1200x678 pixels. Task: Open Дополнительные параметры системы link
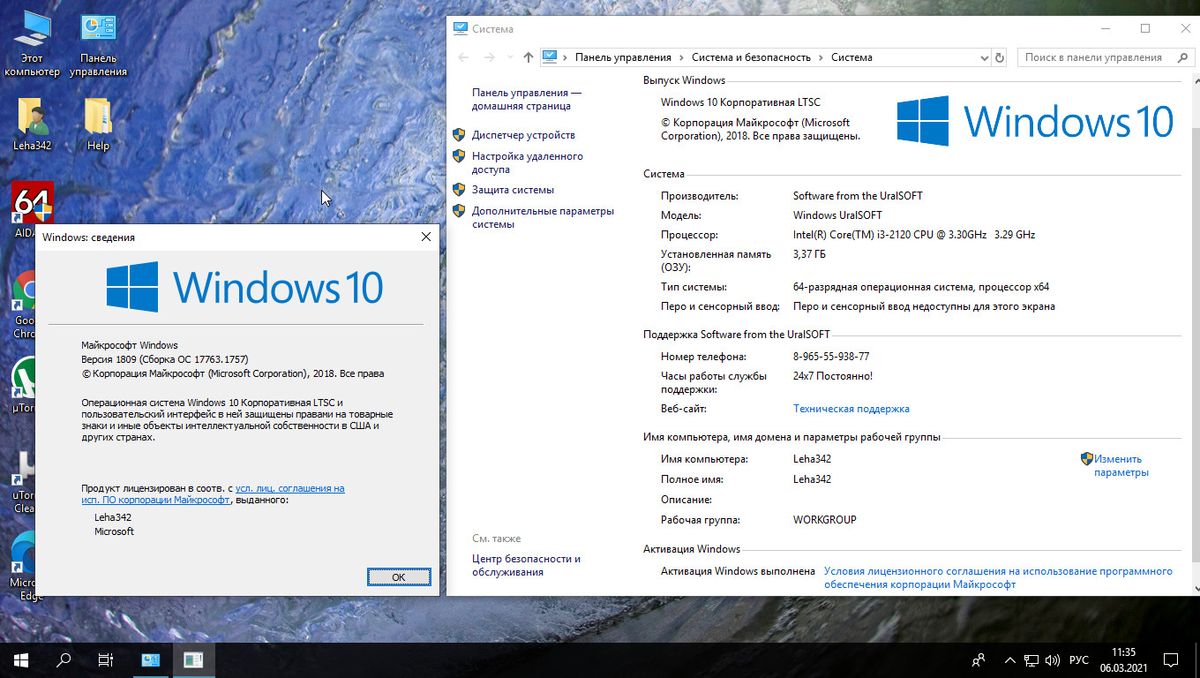pos(543,218)
